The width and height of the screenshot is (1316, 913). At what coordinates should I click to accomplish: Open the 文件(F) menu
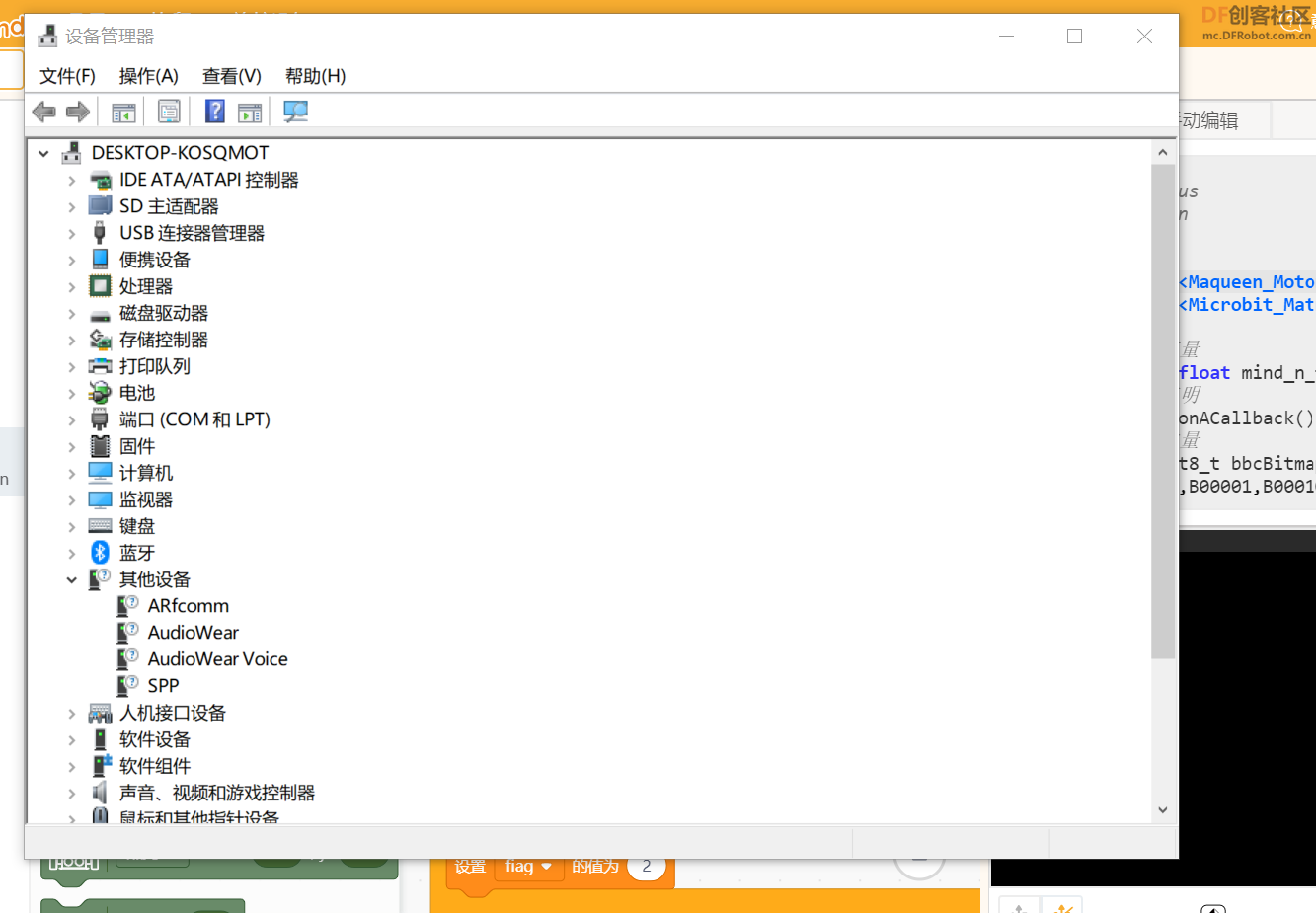tap(67, 76)
